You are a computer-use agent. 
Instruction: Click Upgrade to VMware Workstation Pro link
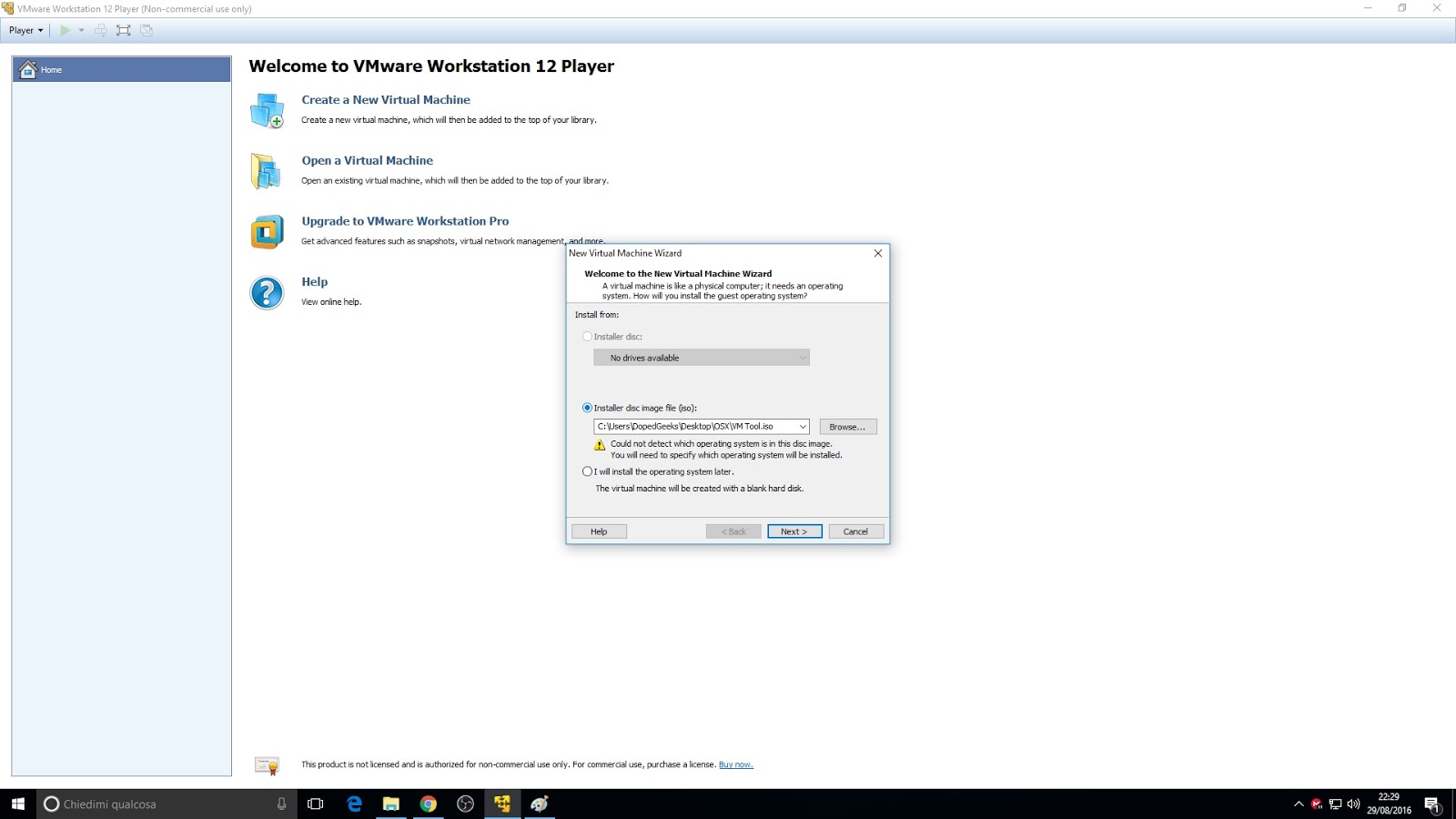click(x=405, y=221)
